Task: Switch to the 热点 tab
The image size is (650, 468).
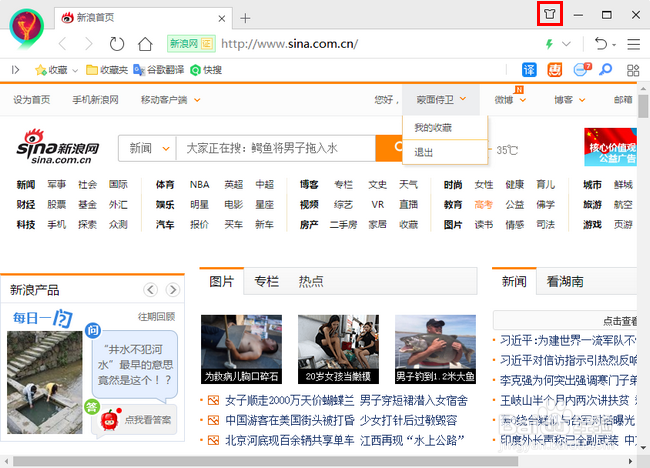Action: (x=310, y=281)
